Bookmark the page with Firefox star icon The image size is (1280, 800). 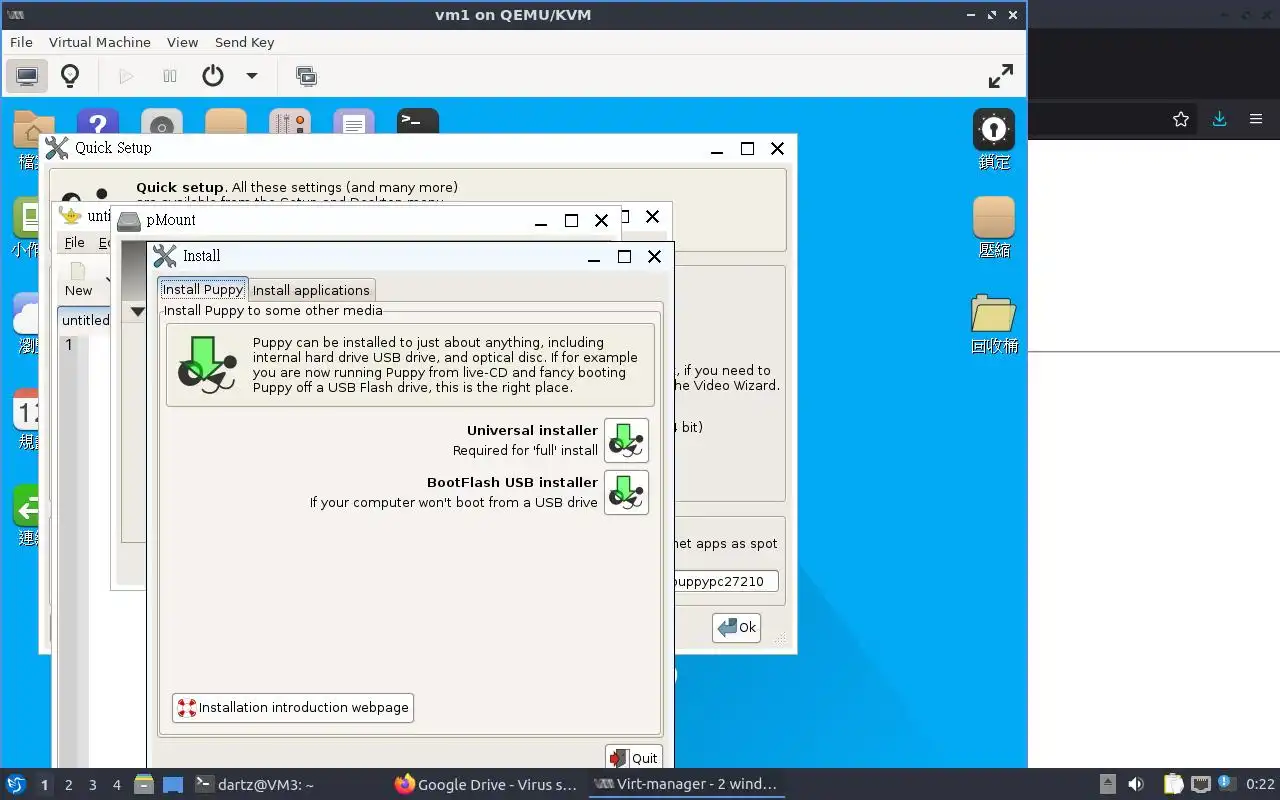pos(1181,119)
